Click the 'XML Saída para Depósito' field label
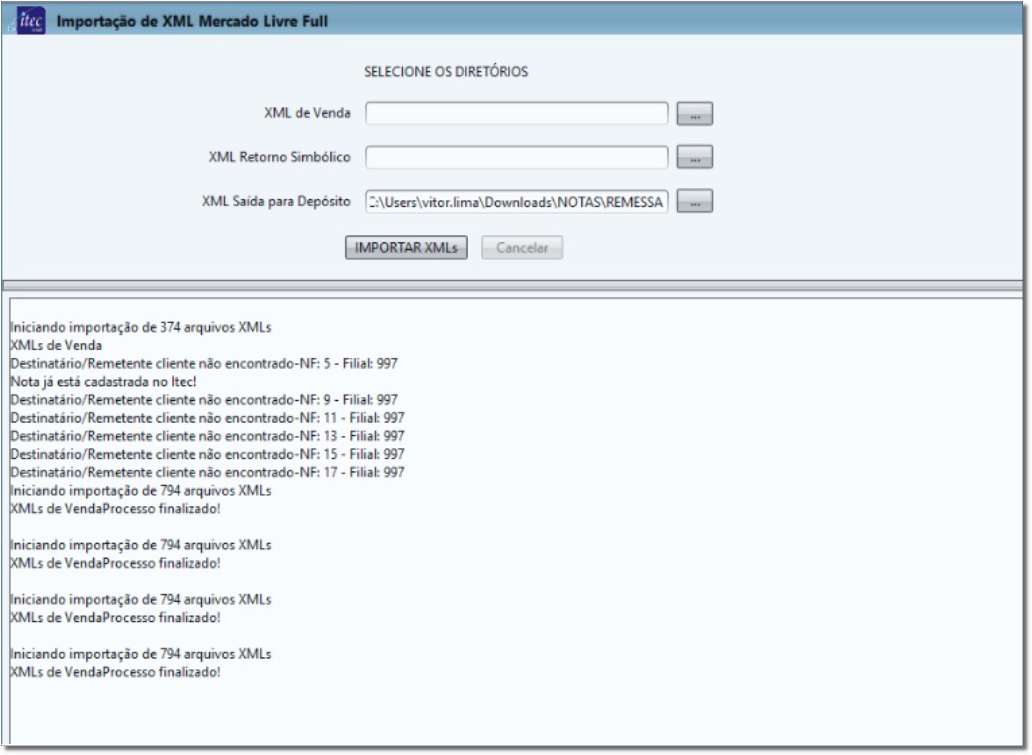The width and height of the screenshot is (1032, 755). (x=276, y=201)
